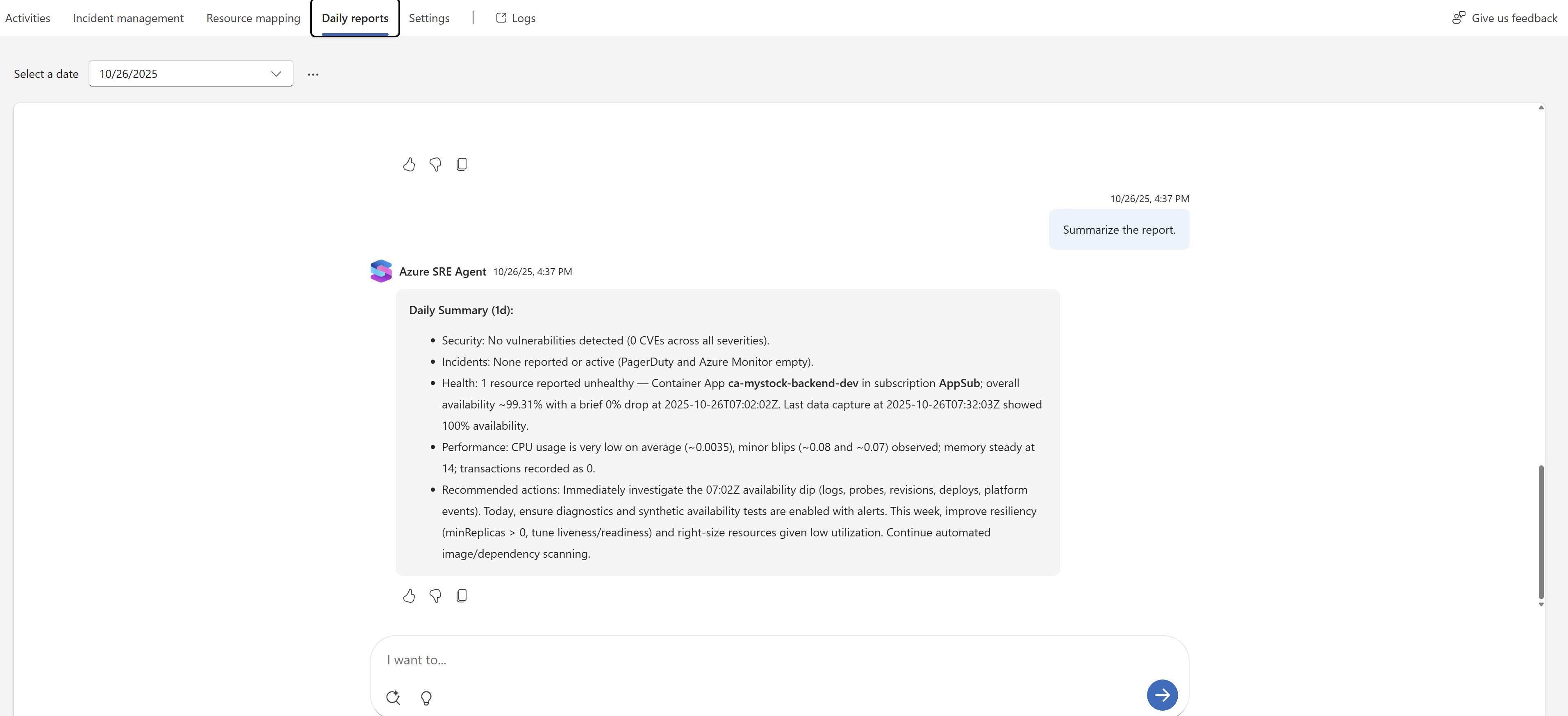
Task: Open the Give us feedback link
Action: point(1505,18)
